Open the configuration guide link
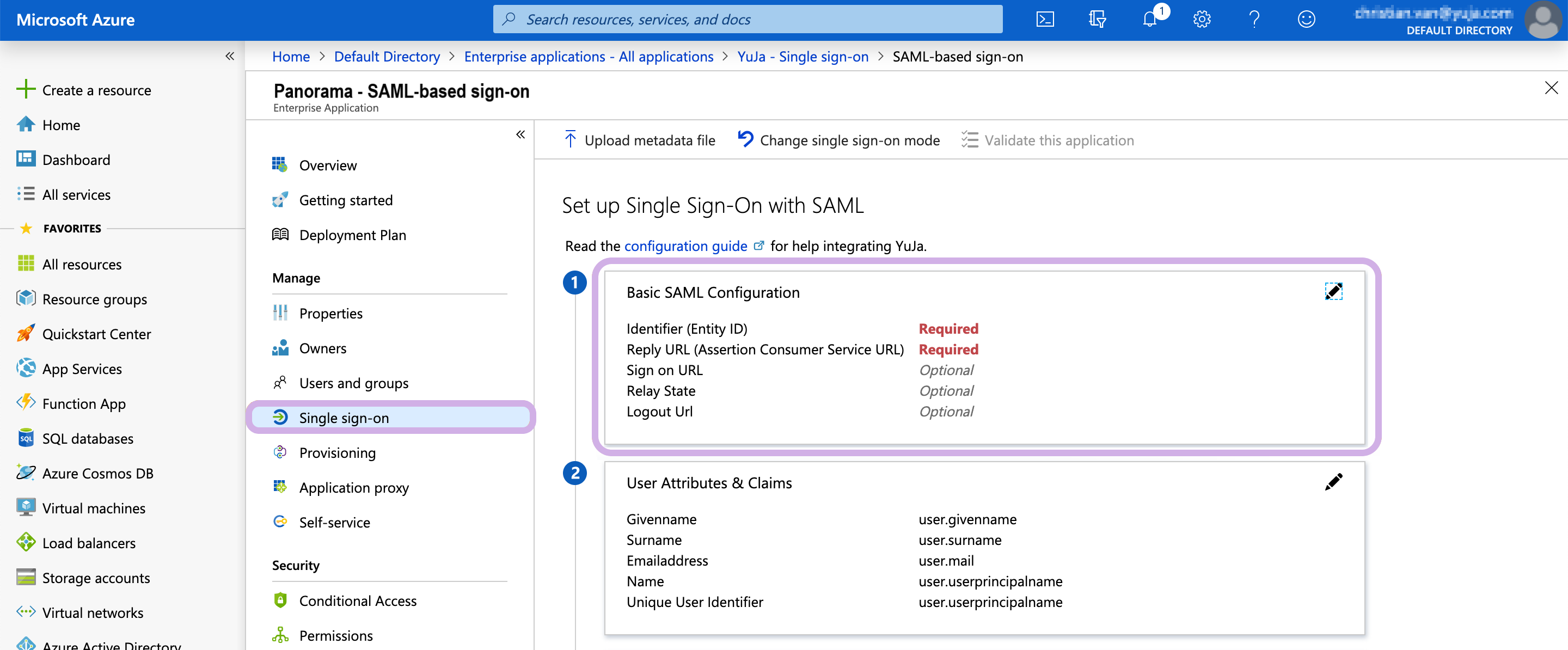The width and height of the screenshot is (1568, 650). coord(685,246)
